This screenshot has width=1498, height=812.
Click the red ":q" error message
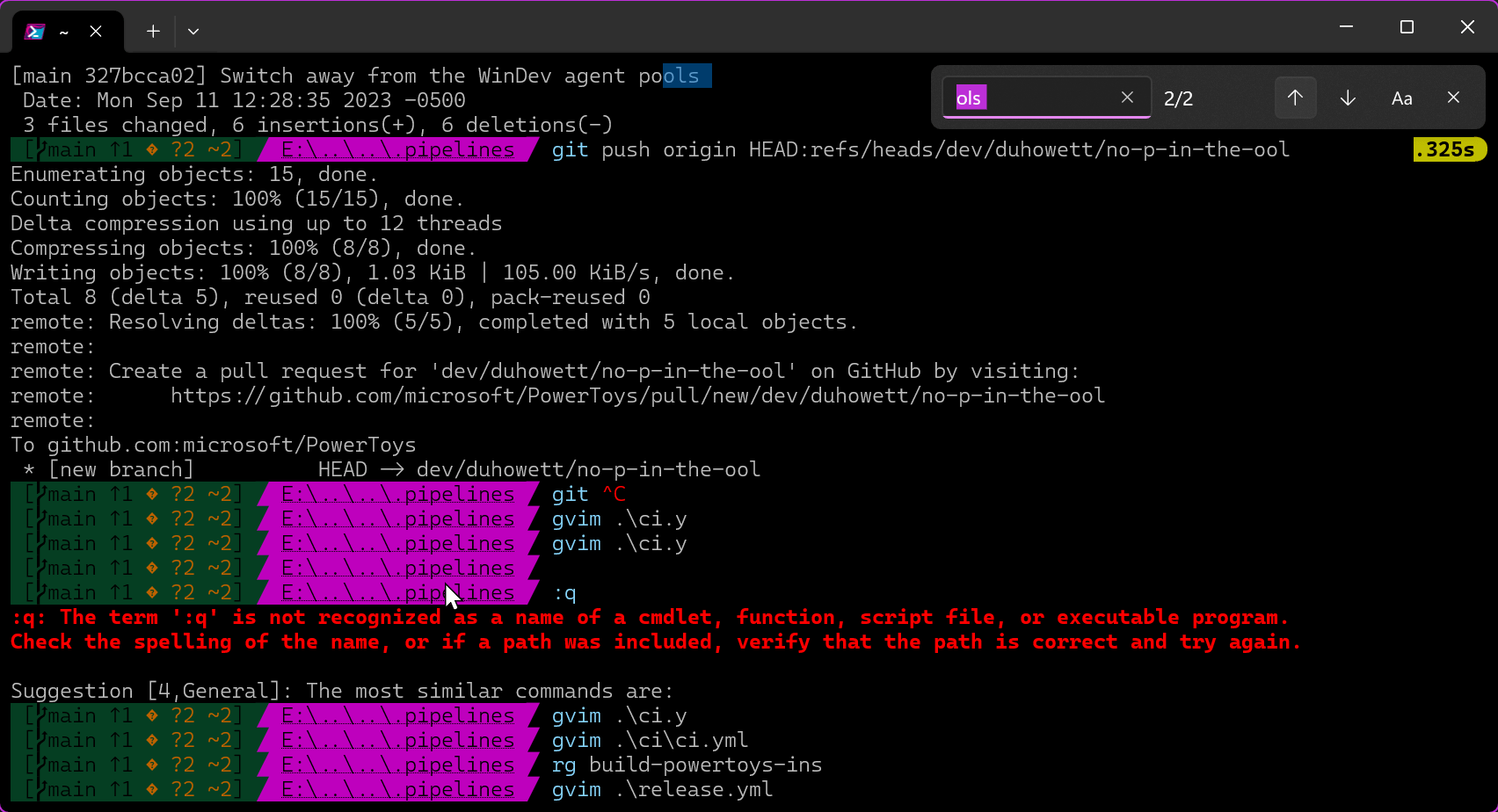[352, 617]
